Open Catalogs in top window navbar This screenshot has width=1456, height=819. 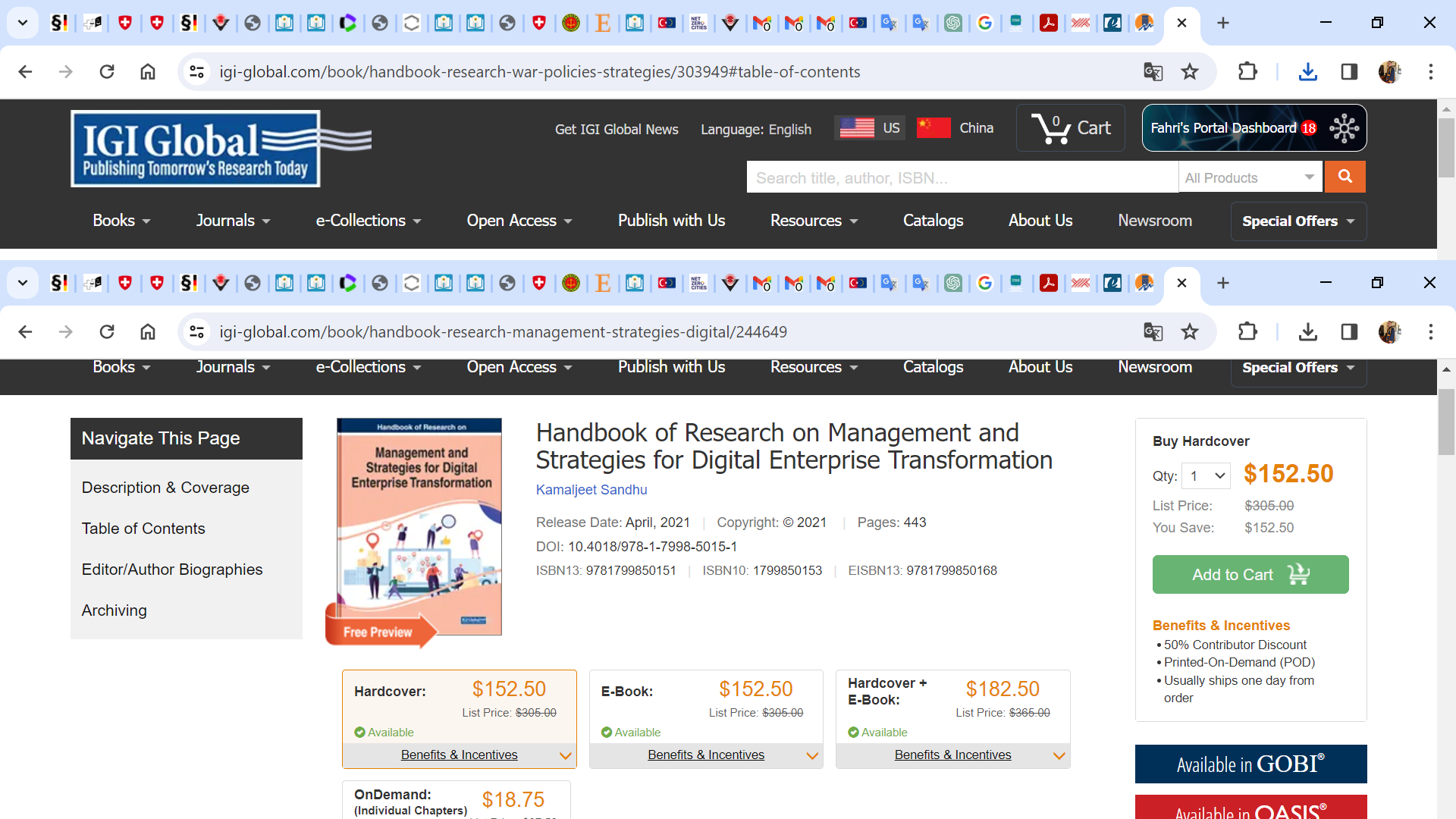(933, 221)
